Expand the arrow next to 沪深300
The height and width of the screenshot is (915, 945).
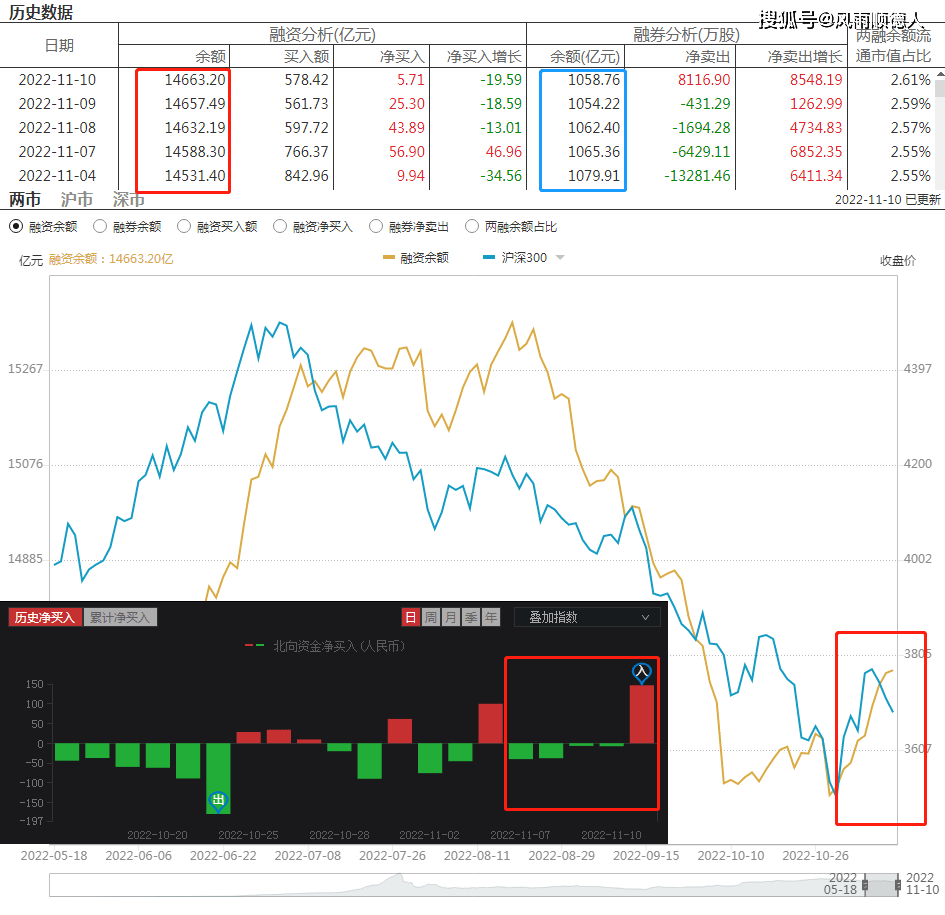click(560, 258)
